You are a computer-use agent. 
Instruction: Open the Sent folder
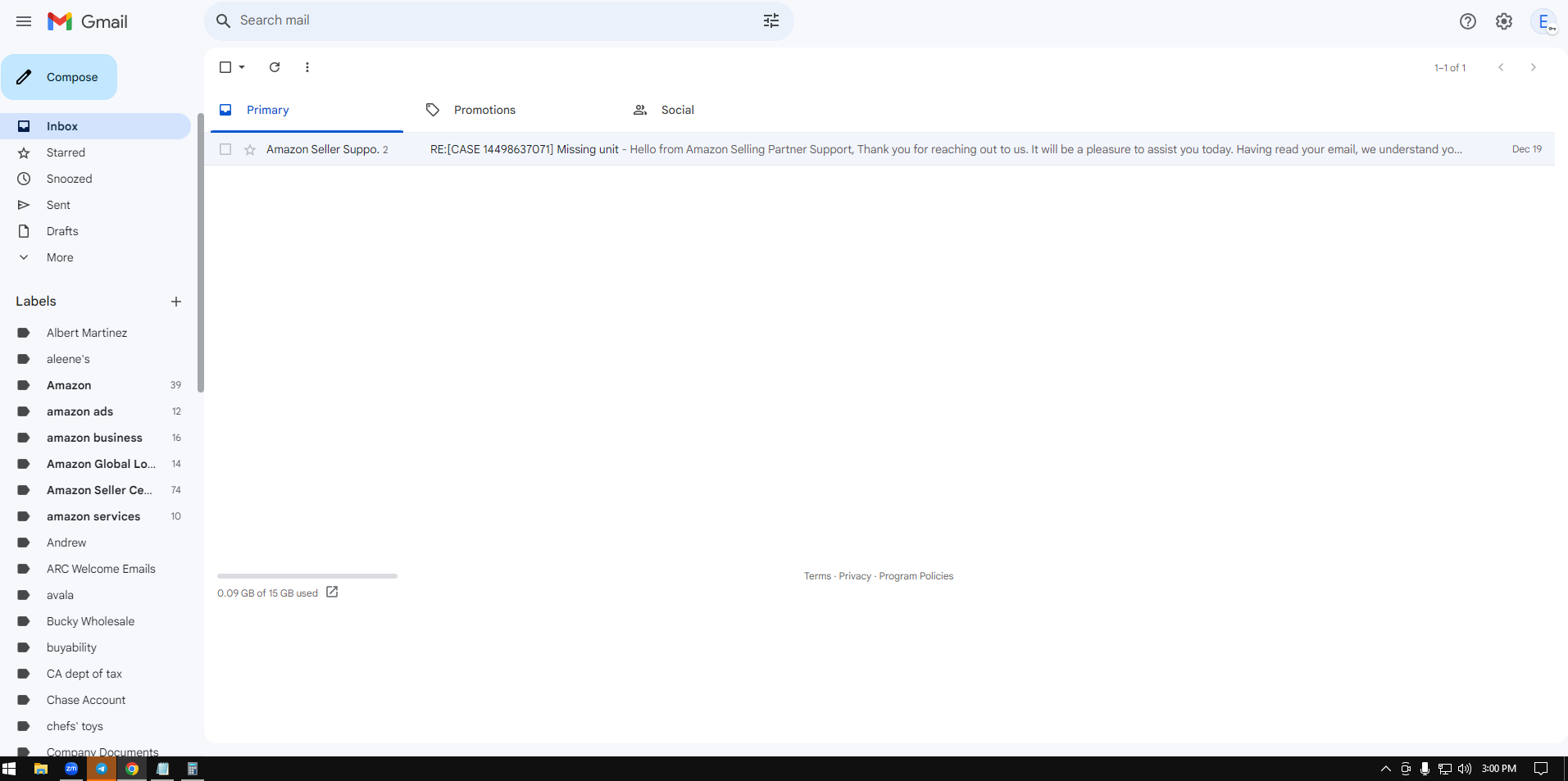coord(95,205)
